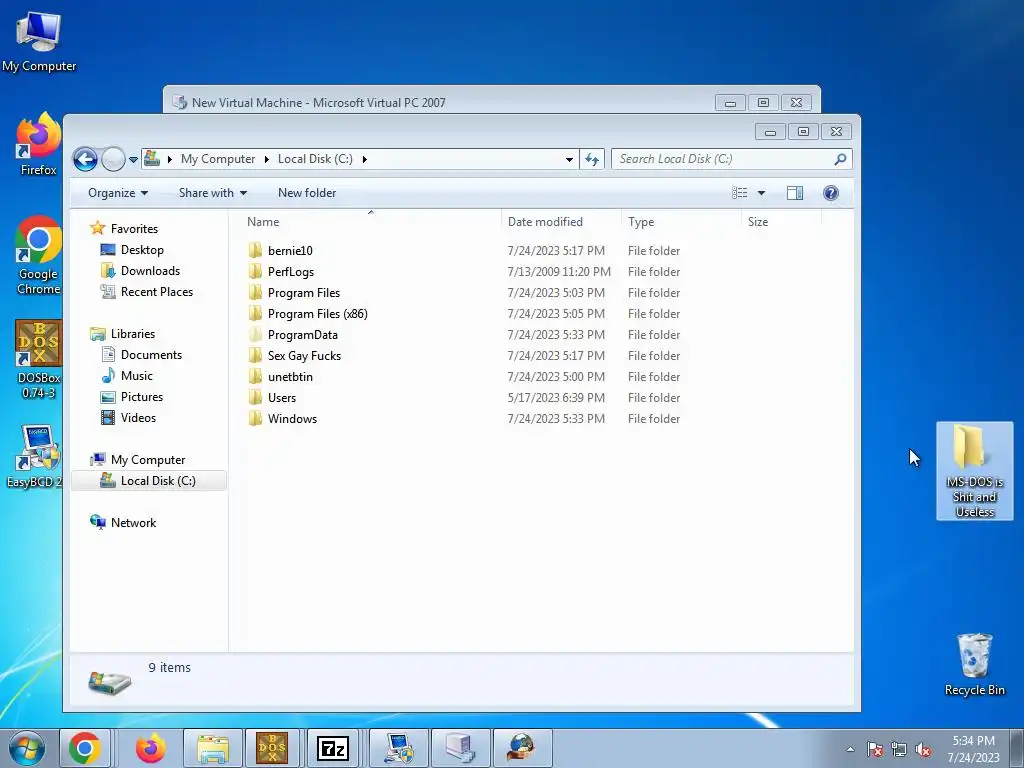The width and height of the screenshot is (1024, 768).
Task: Select the DOSBox 0.74-3 desktop shortcut
Action: (39, 359)
